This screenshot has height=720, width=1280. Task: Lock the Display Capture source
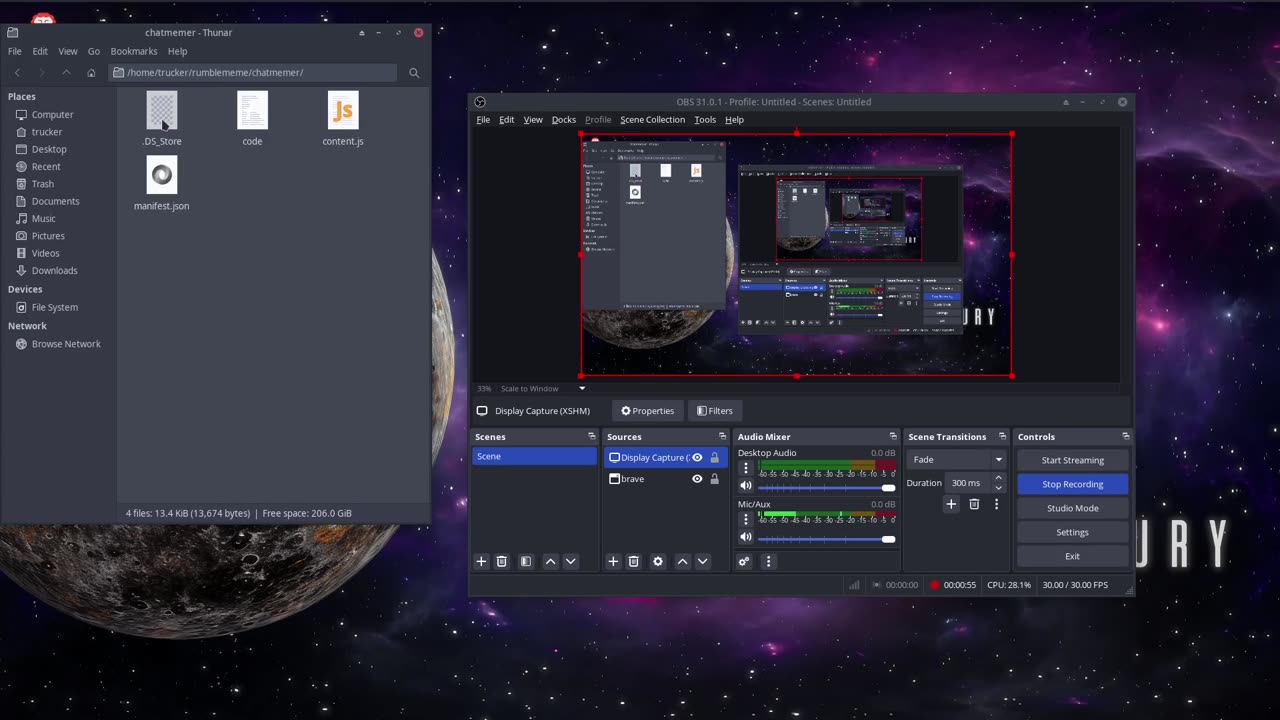click(714, 458)
